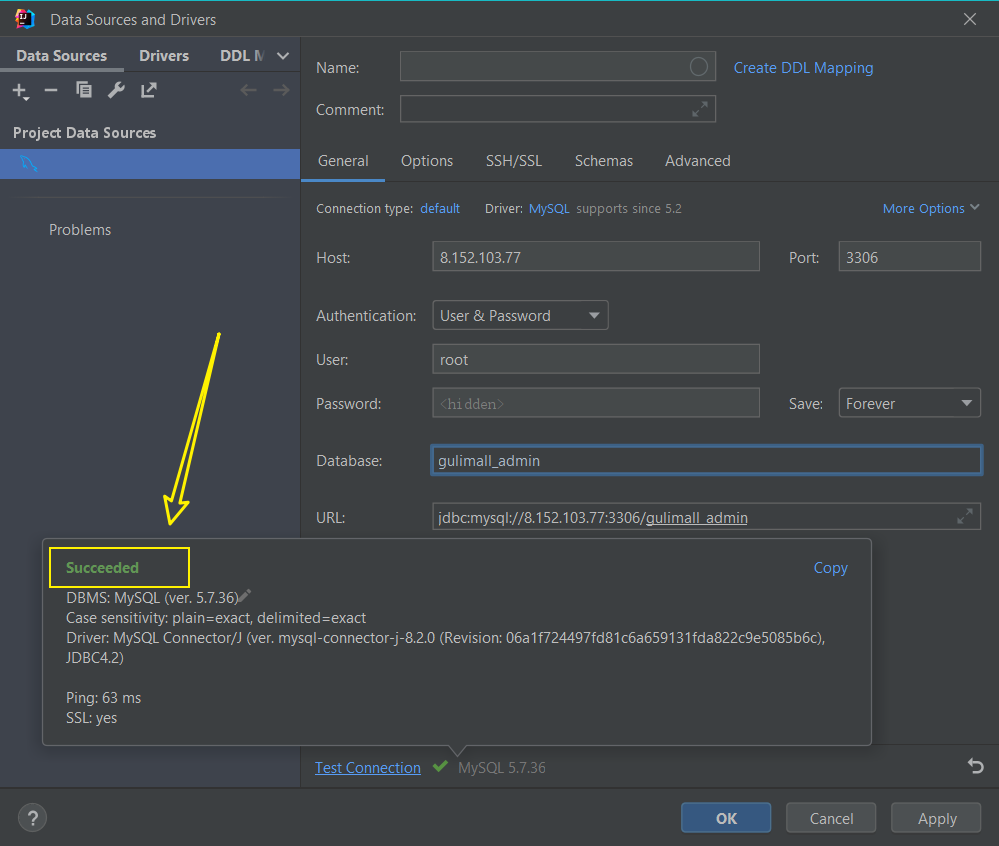Image resolution: width=999 pixels, height=846 pixels.
Task: Select the MySQL data source row
Action: (x=150, y=164)
